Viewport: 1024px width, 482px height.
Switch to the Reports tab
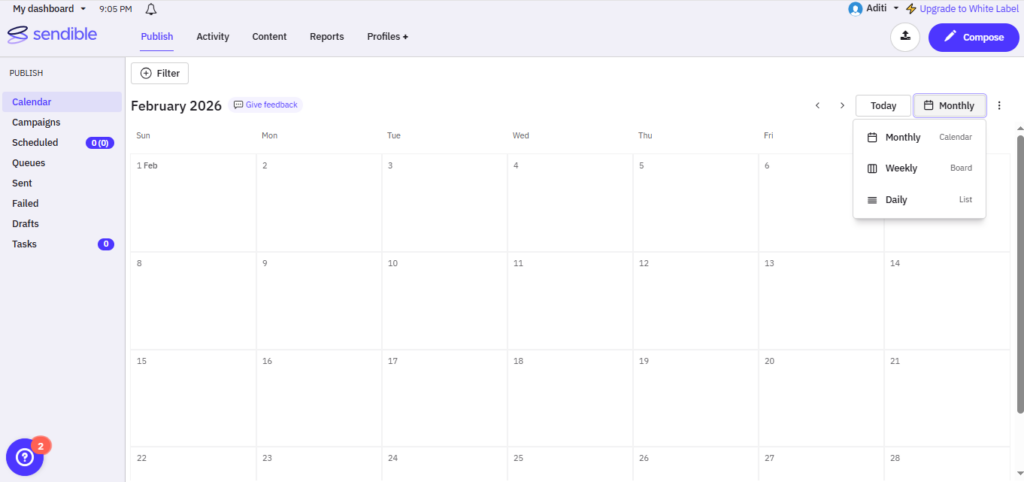(327, 37)
